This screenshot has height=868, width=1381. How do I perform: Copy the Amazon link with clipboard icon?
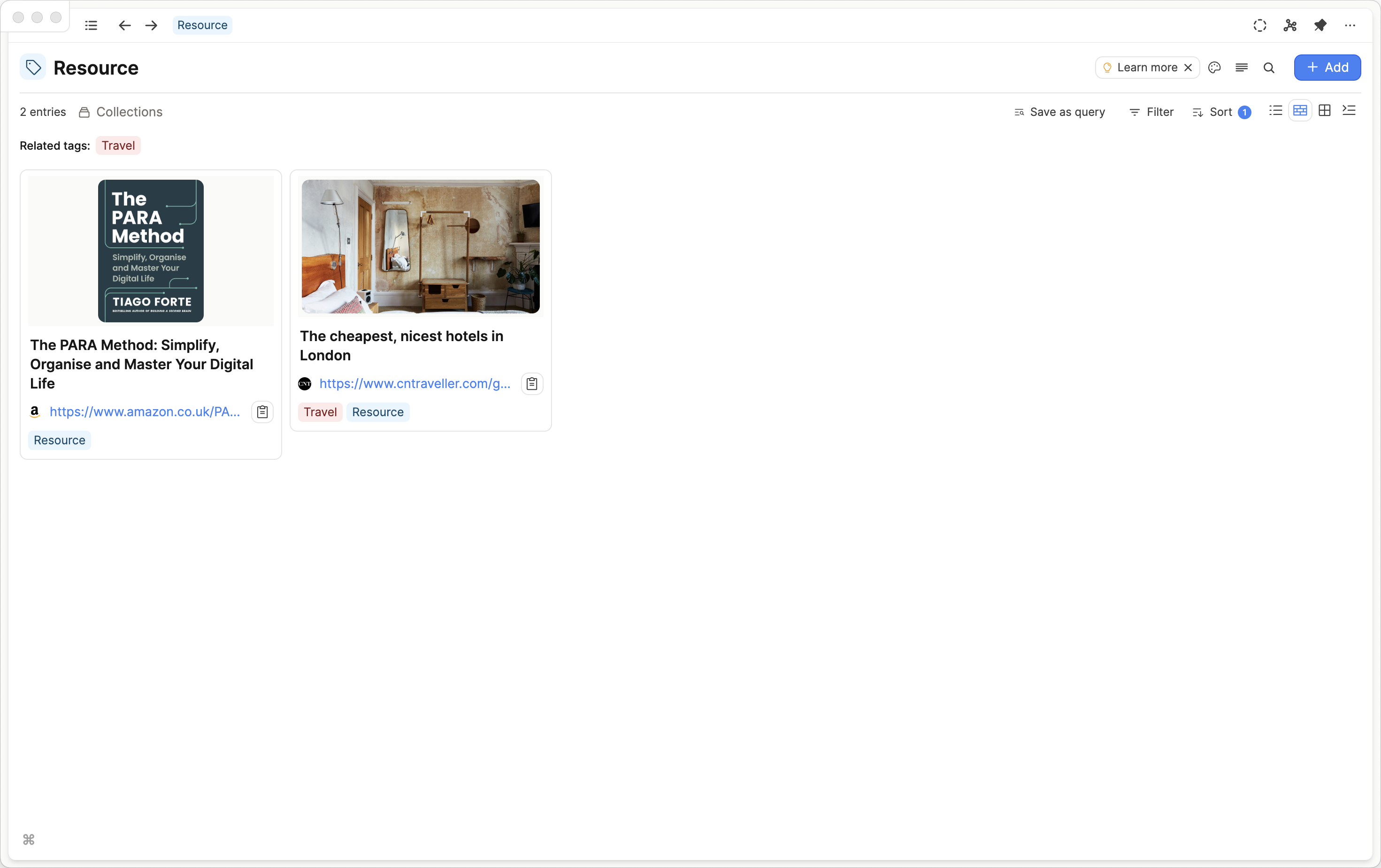pyautogui.click(x=262, y=411)
